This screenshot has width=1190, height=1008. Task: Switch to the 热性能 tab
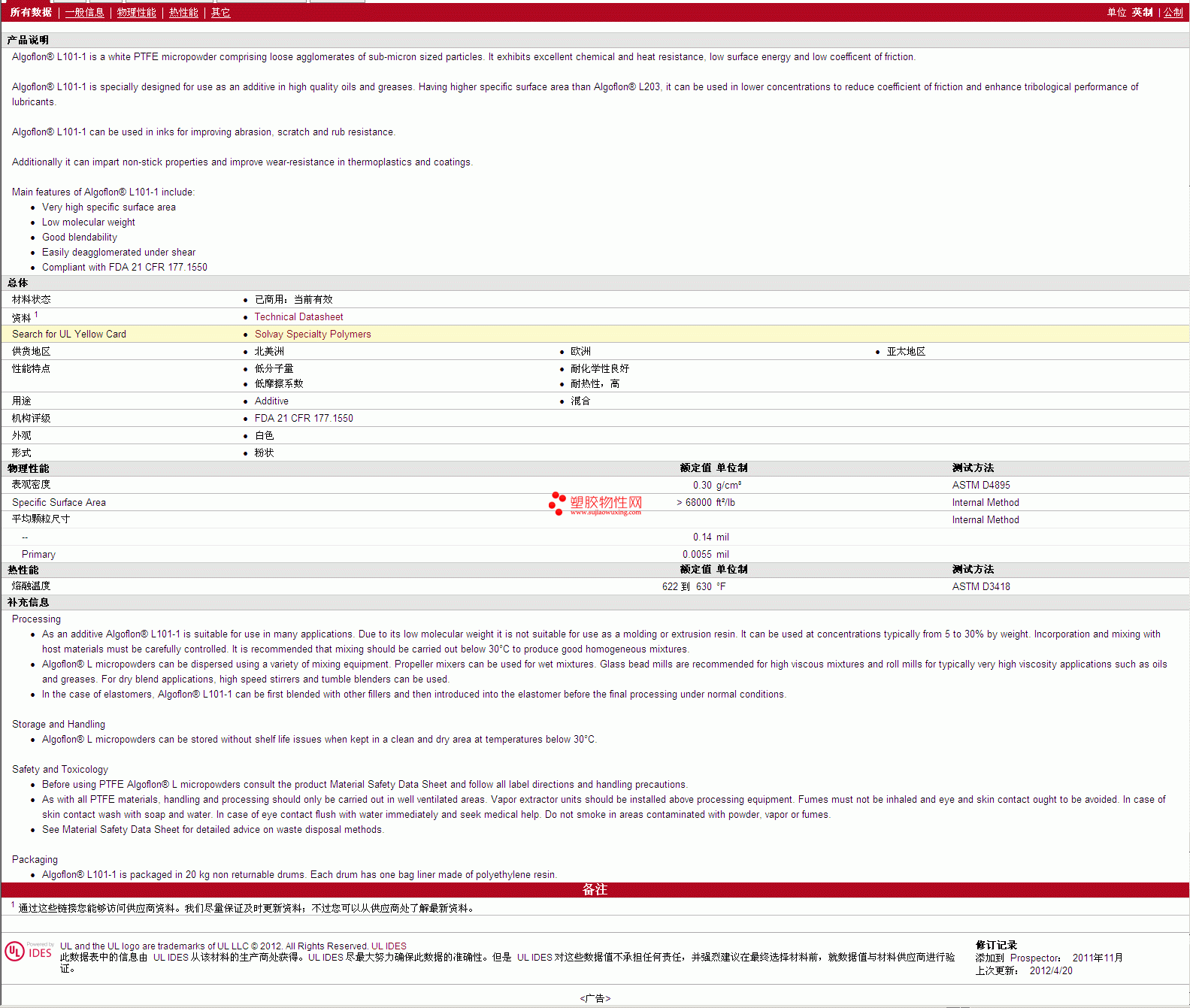point(183,12)
